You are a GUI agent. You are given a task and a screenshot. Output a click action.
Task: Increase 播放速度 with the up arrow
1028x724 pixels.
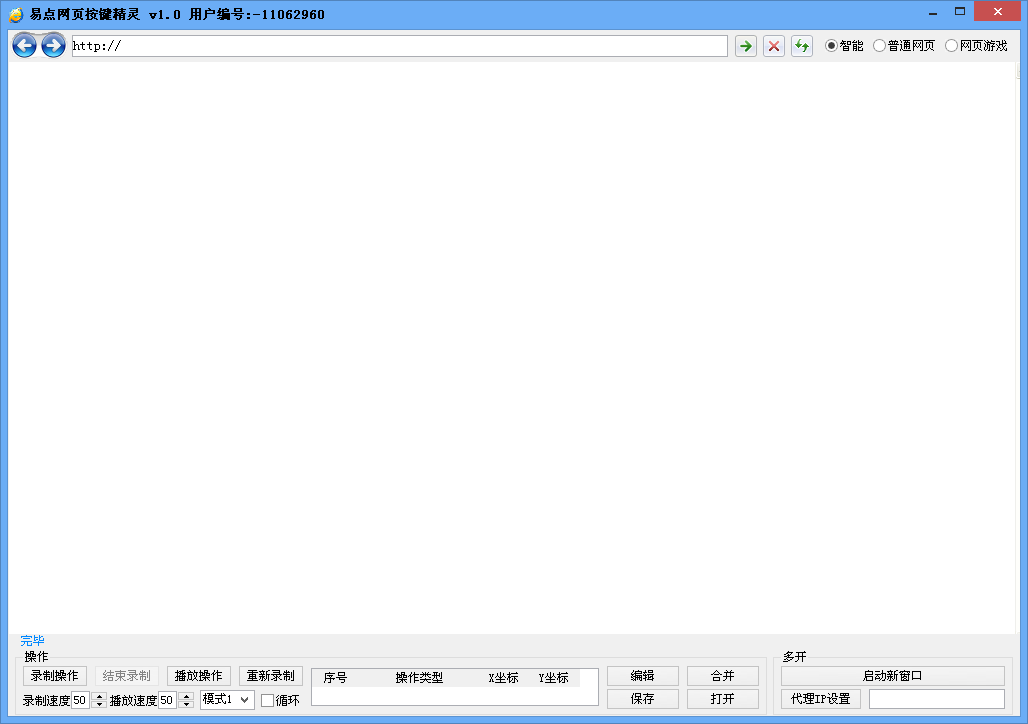[x=186, y=696]
